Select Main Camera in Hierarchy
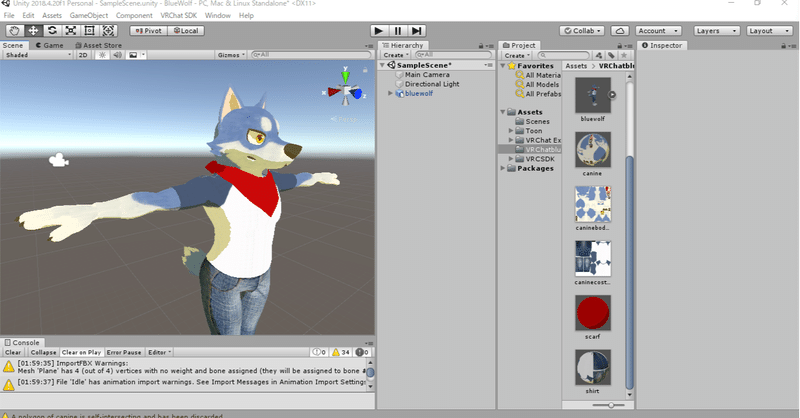 click(427, 75)
